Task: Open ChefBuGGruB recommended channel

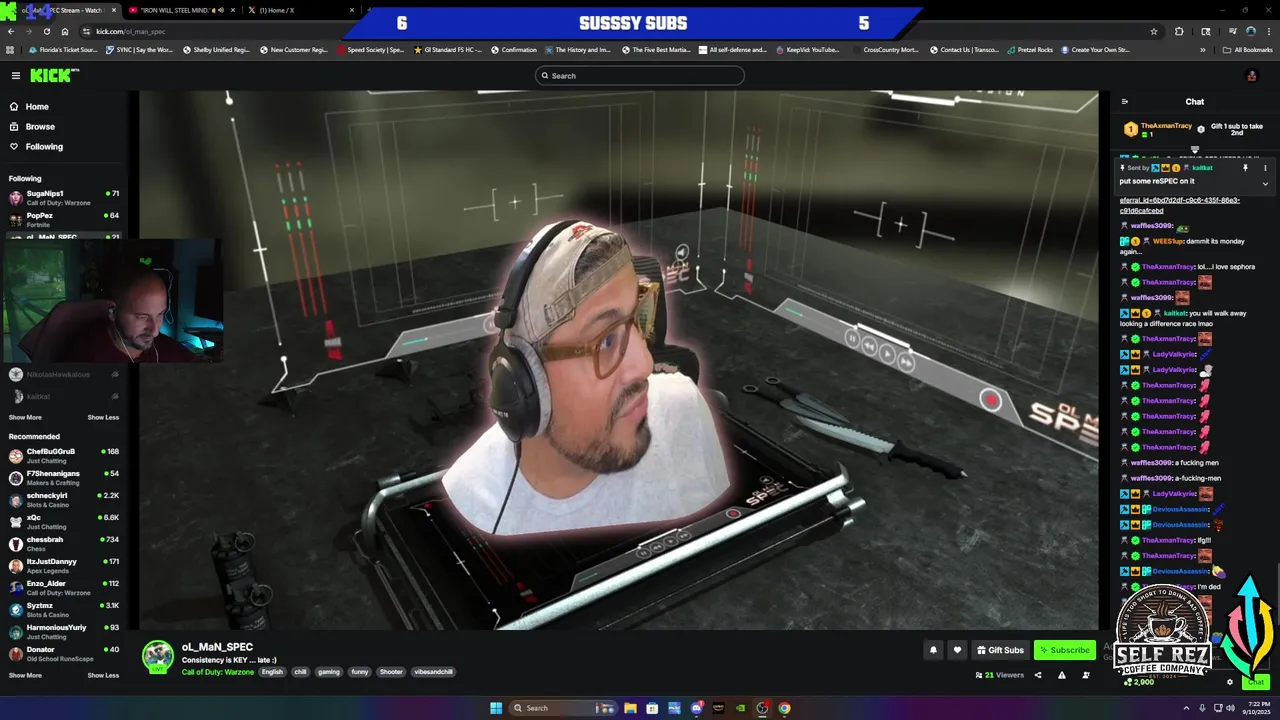Action: (x=64, y=455)
